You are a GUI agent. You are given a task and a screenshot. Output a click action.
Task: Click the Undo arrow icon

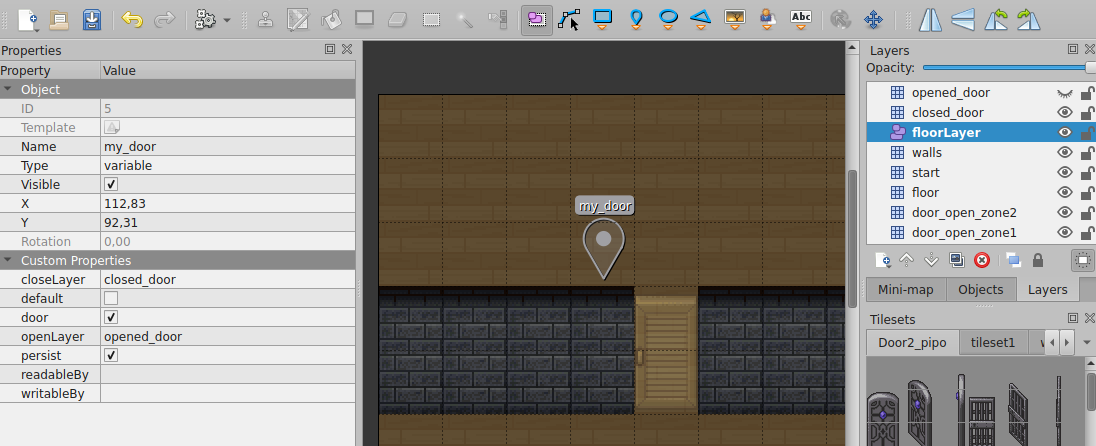click(x=131, y=18)
